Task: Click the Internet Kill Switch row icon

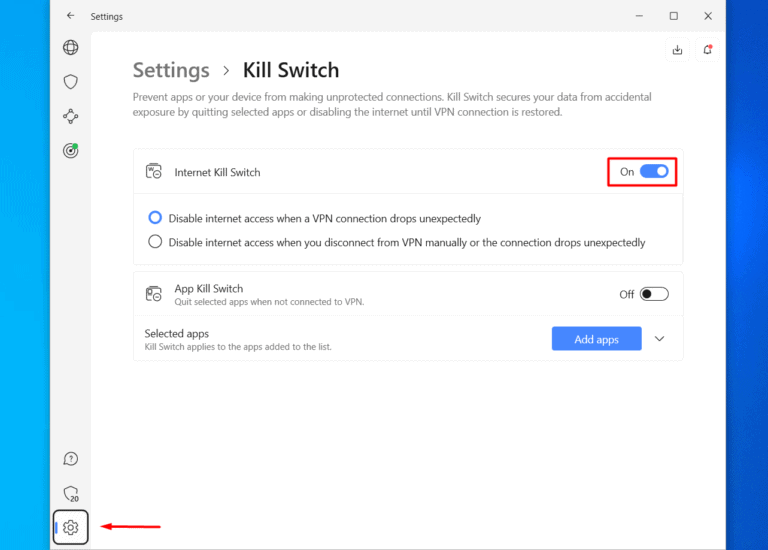Action: pyautogui.click(x=154, y=172)
